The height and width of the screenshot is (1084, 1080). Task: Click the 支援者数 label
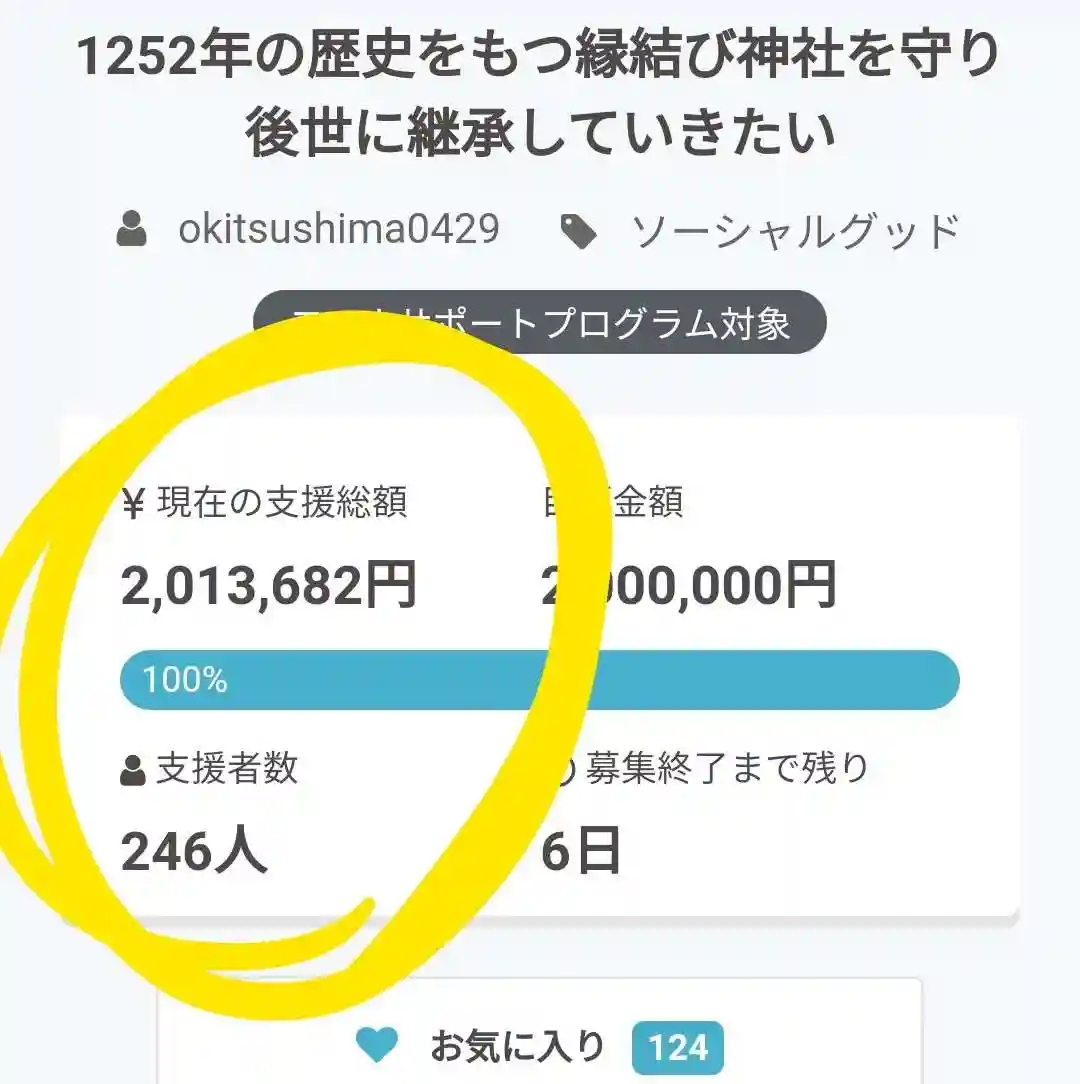pyautogui.click(x=227, y=769)
